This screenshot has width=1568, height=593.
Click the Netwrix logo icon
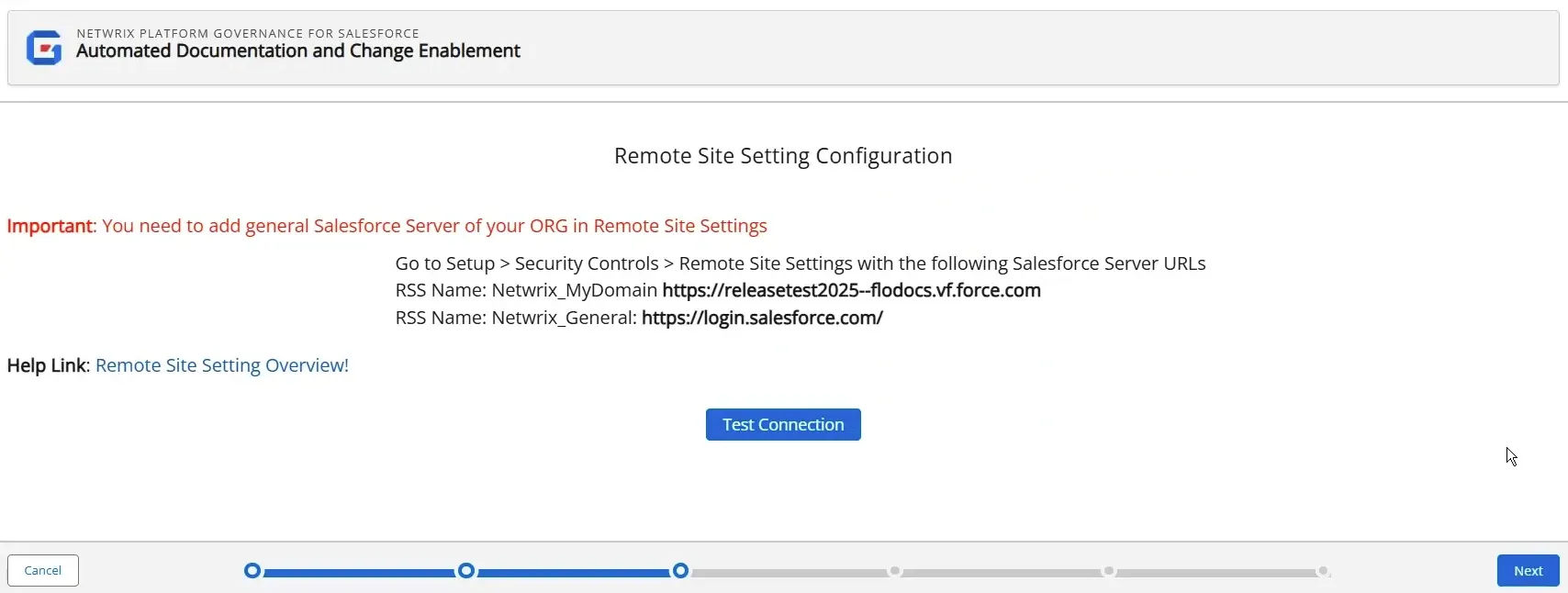coord(44,48)
